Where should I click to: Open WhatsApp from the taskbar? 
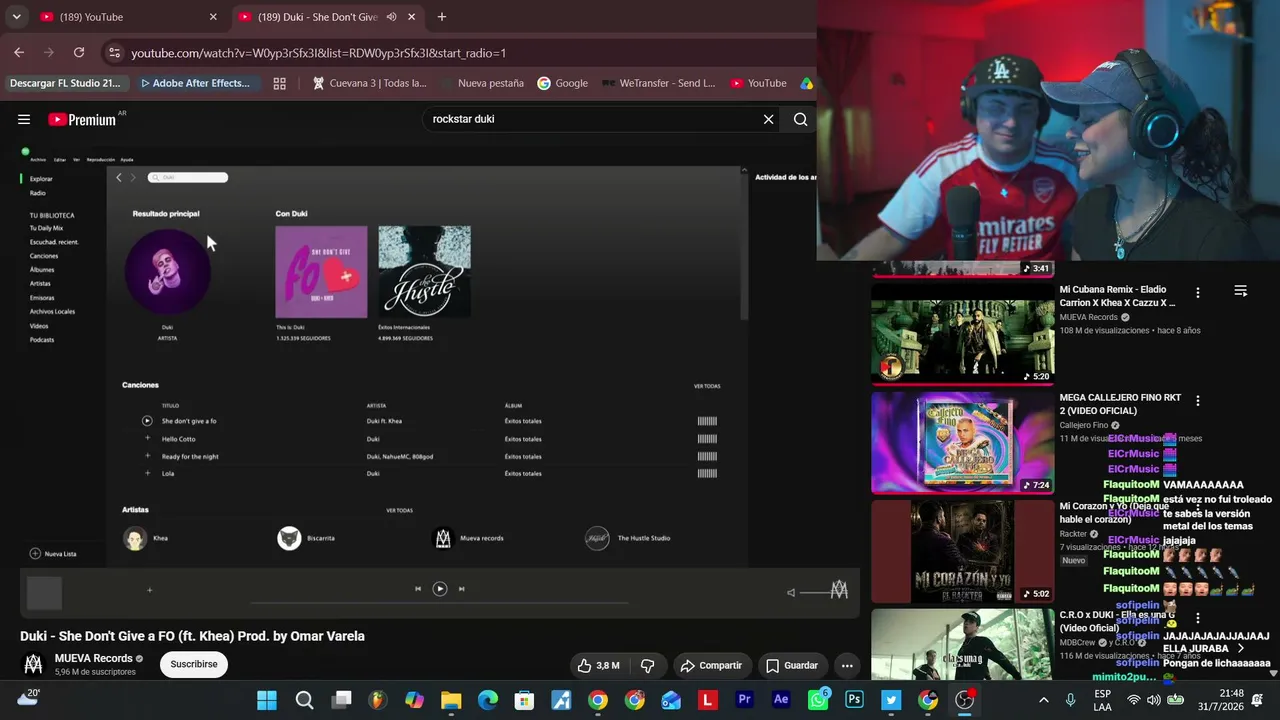point(818,700)
